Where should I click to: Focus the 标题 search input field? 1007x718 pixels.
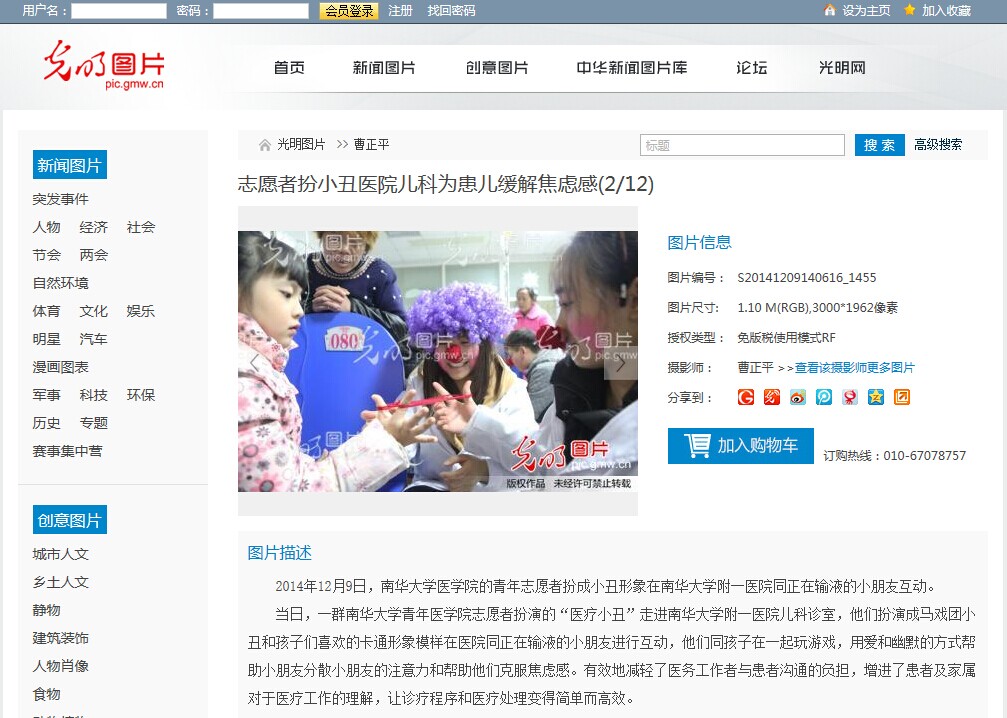pos(742,145)
